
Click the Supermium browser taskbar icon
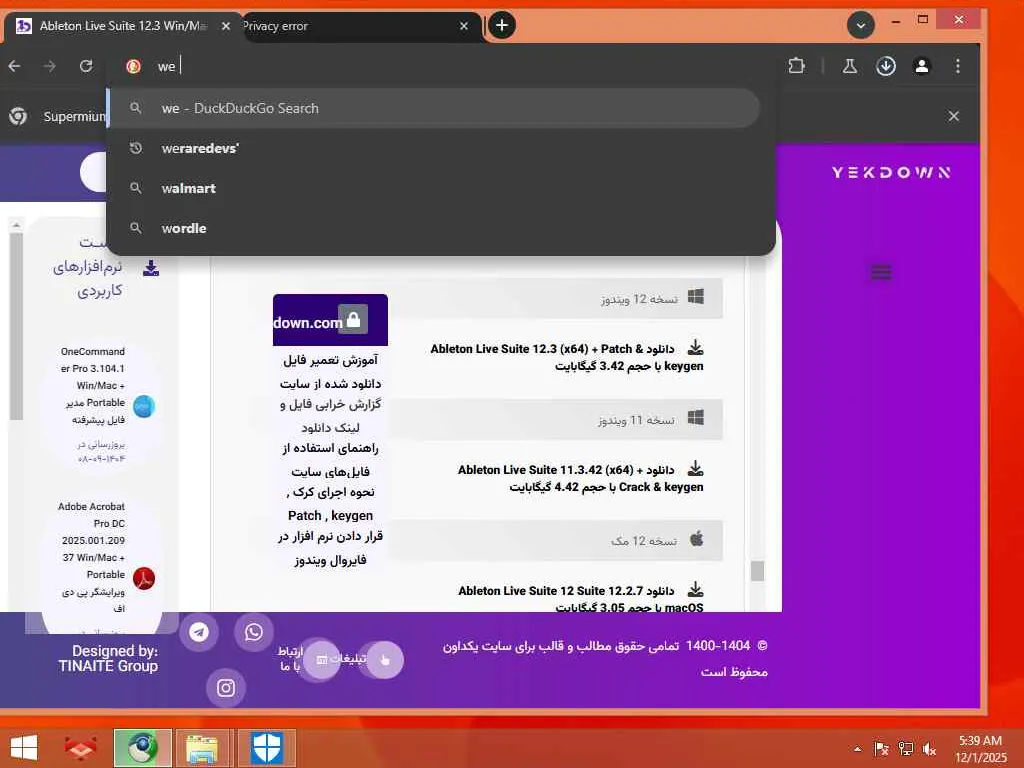[x=142, y=748]
